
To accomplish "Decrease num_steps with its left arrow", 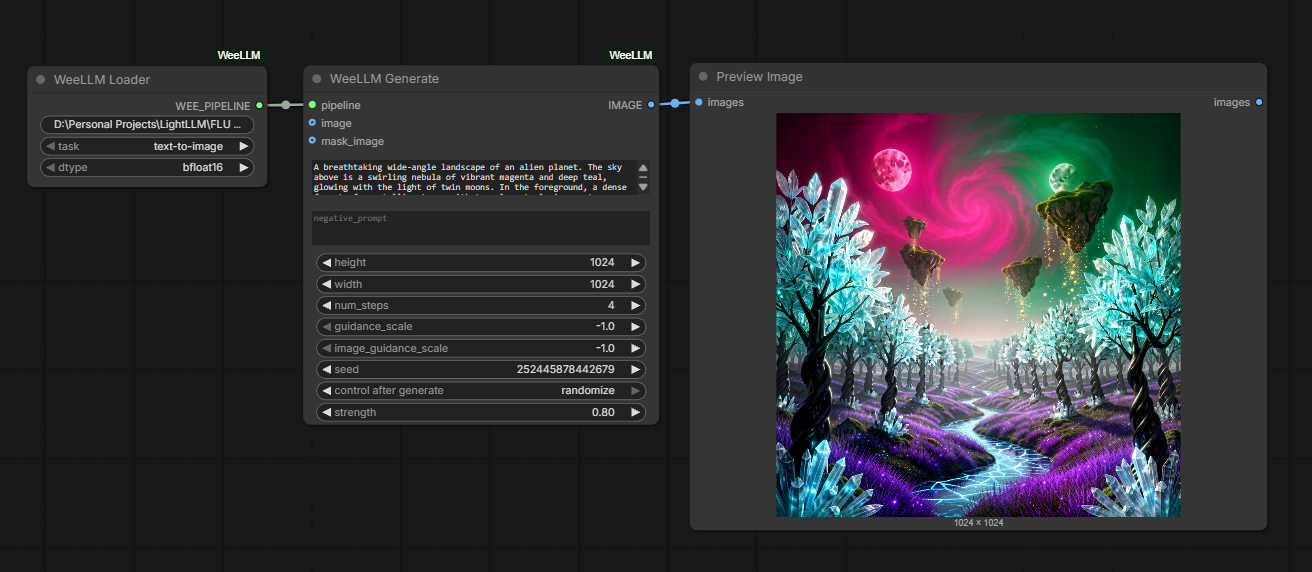I will (x=325, y=306).
